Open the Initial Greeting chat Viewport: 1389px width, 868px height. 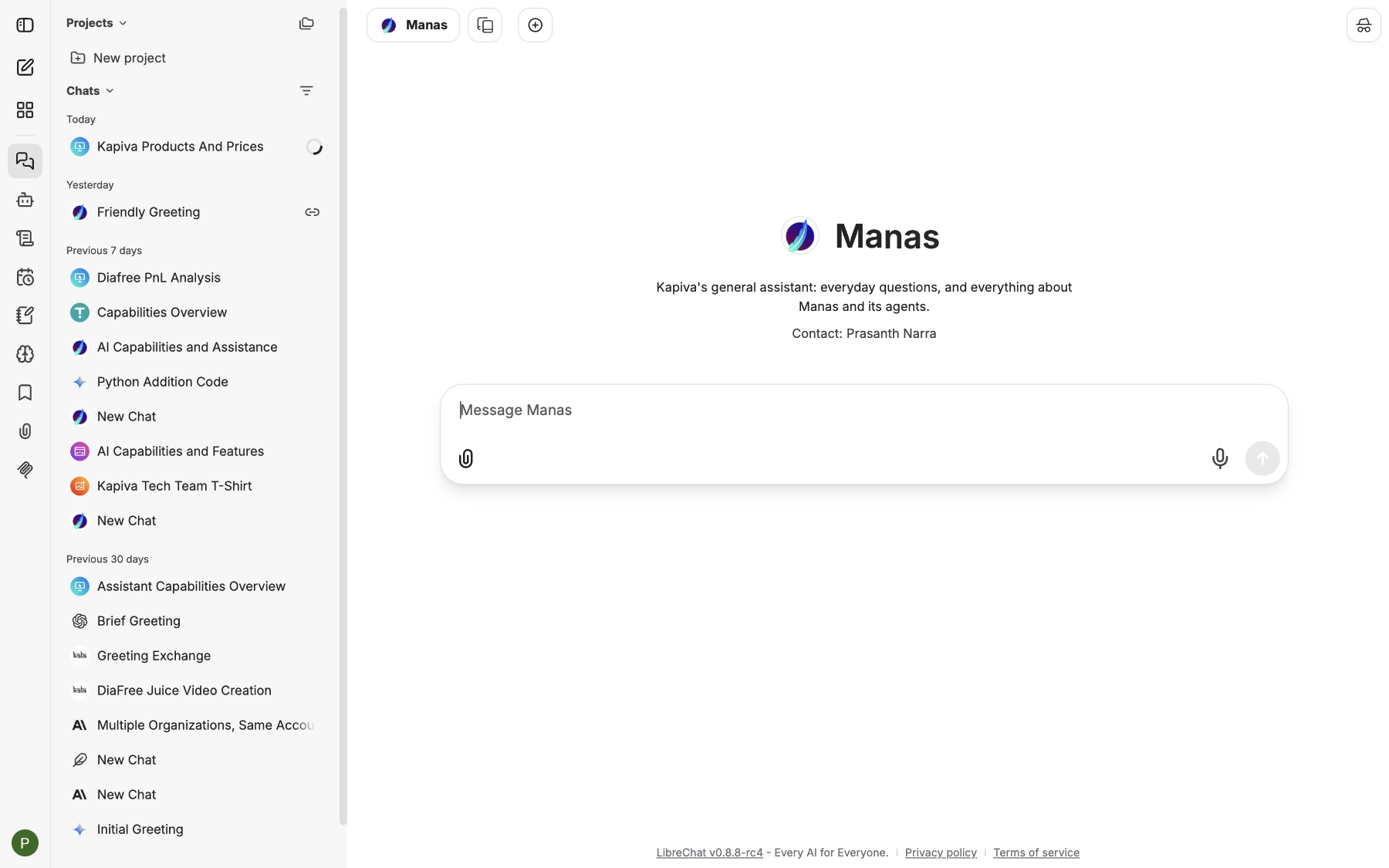tap(196, 829)
